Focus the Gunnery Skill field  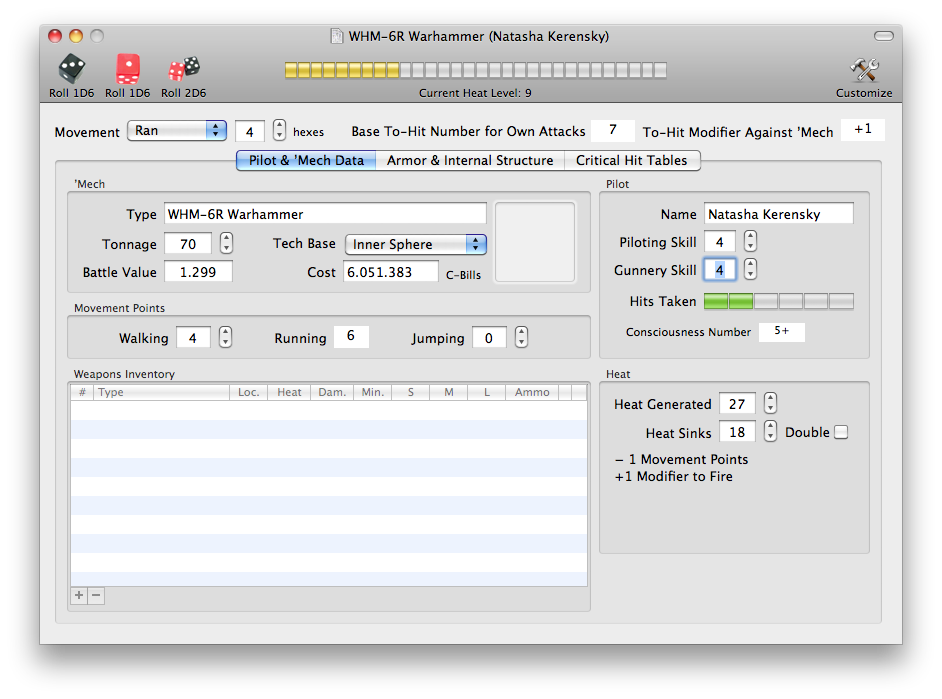click(x=720, y=270)
